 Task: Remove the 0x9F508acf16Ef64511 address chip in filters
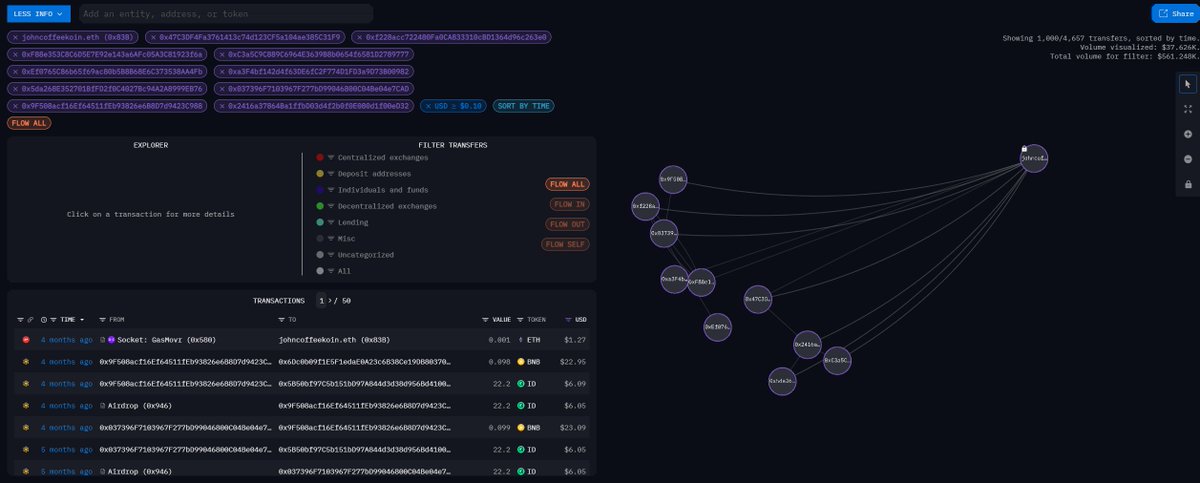pos(15,105)
